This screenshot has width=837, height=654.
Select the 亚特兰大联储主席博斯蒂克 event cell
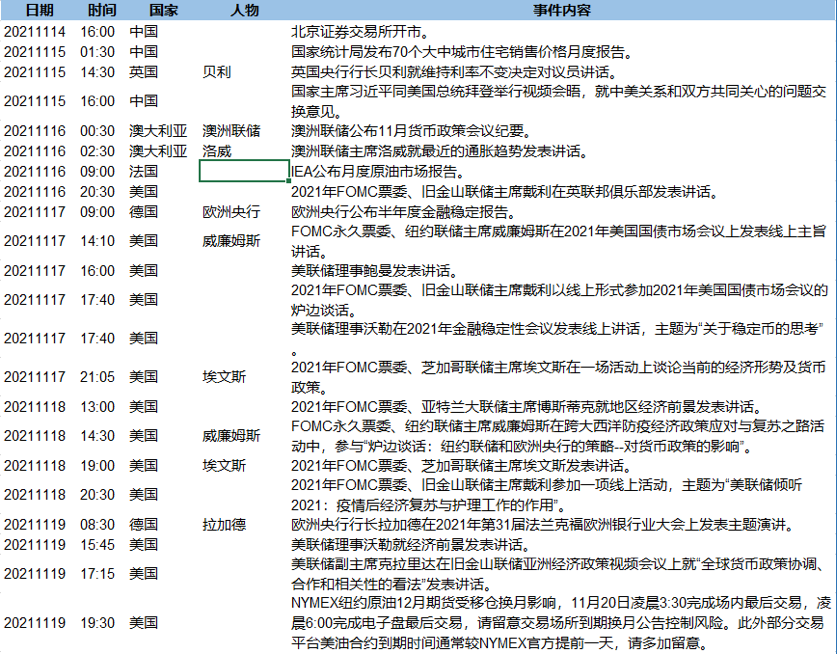tap(526, 407)
